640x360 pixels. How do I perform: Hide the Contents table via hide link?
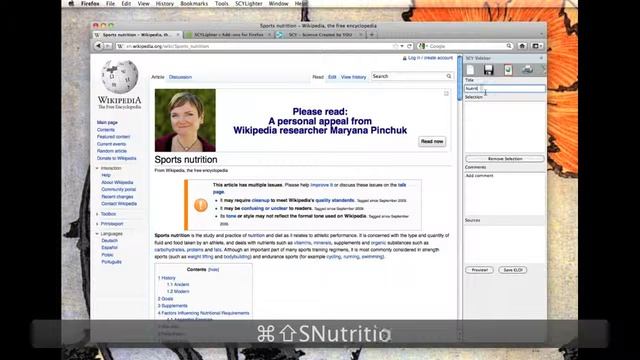pyautogui.click(x=213, y=270)
